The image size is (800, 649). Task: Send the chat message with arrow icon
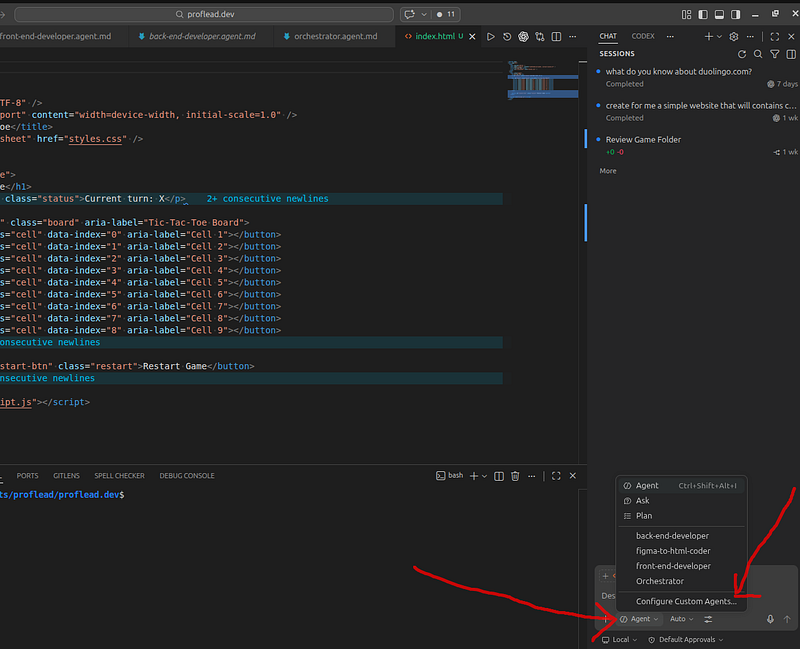click(787, 619)
